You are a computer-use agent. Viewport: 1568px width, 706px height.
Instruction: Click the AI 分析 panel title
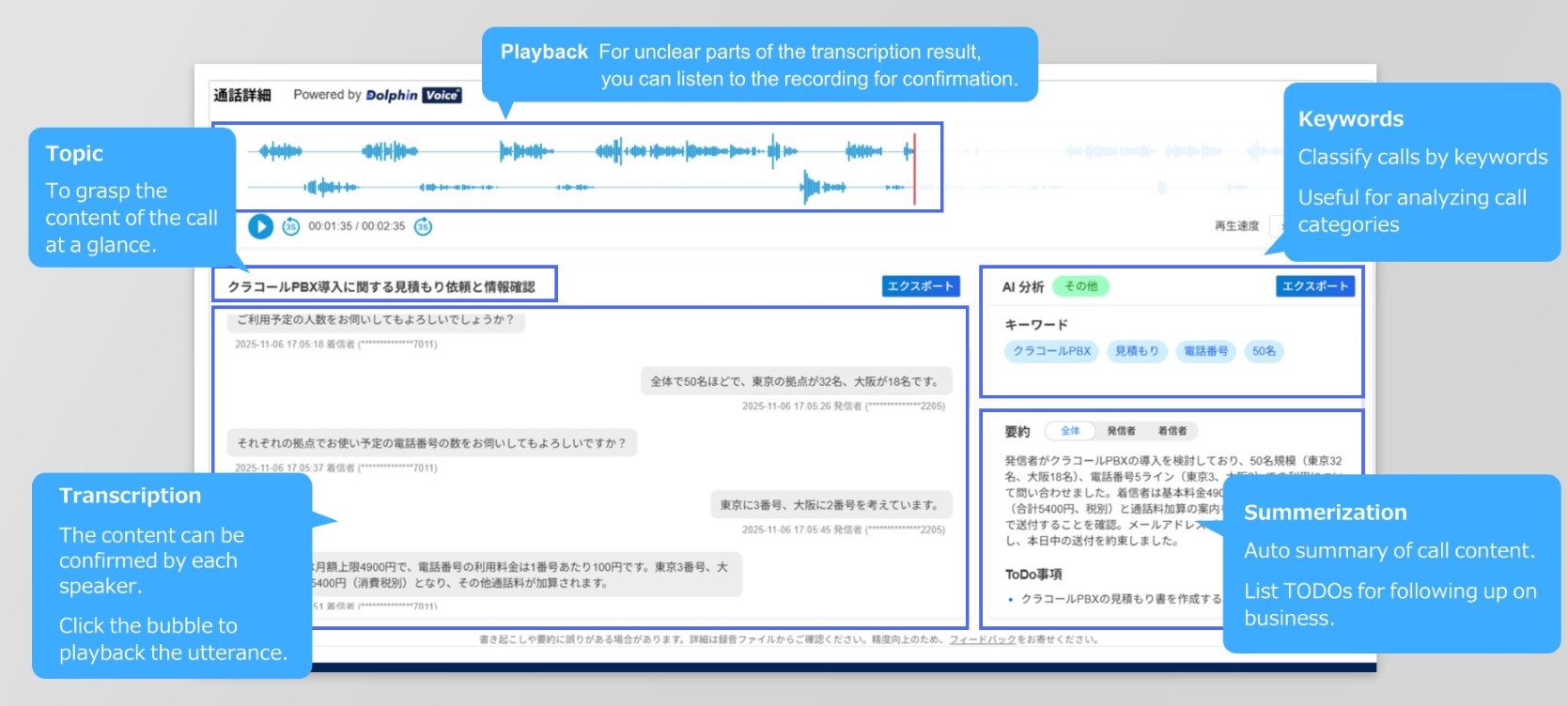click(x=1022, y=287)
